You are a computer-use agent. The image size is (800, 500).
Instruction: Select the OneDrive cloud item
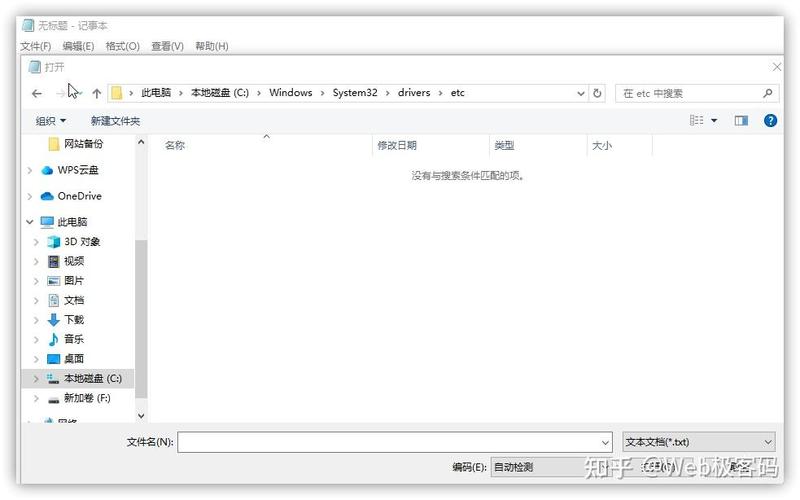(78, 196)
